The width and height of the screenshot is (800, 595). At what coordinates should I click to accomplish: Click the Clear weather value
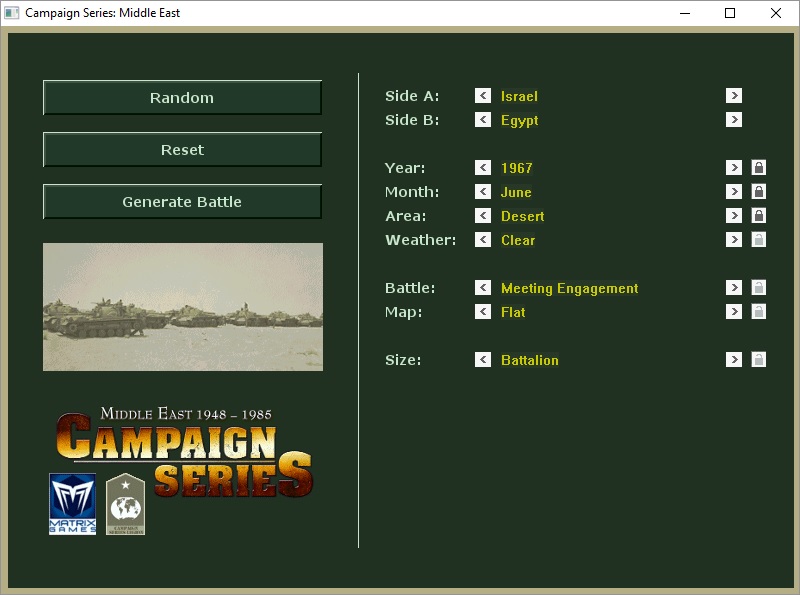tap(518, 240)
